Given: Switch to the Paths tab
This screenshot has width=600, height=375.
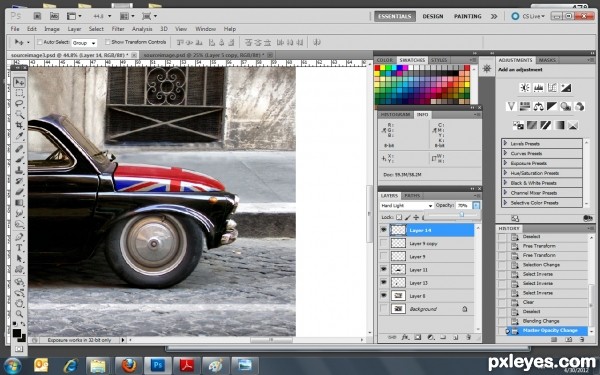Looking at the screenshot, I should point(412,196).
